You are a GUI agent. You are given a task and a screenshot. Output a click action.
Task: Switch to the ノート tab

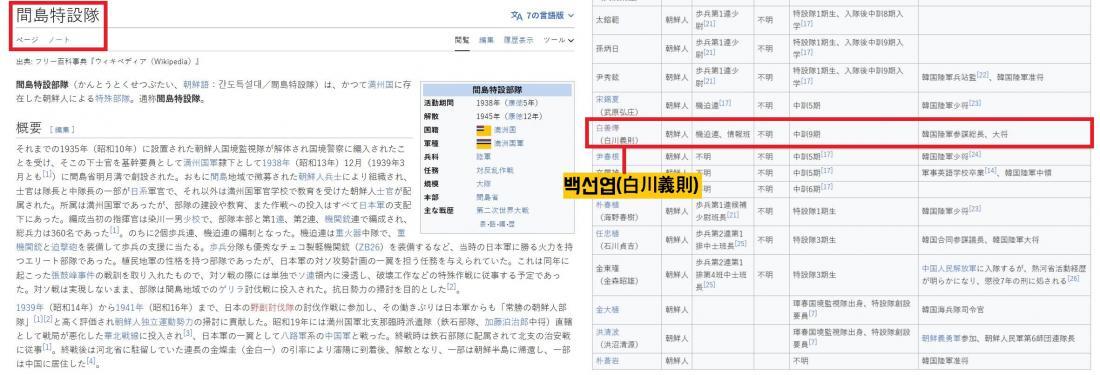click(x=60, y=40)
